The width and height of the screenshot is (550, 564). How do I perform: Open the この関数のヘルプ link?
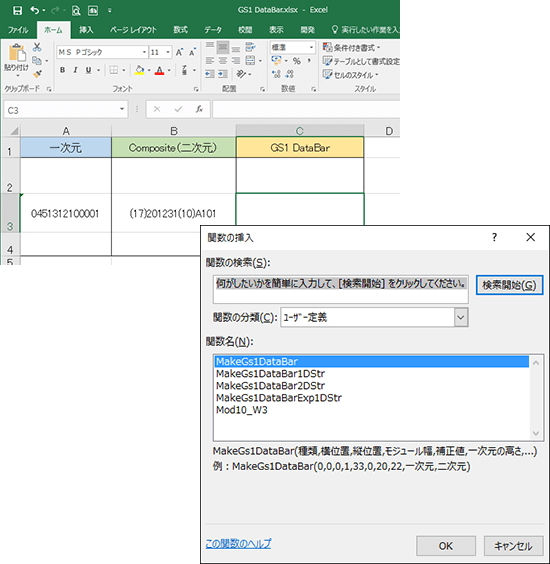click(x=238, y=543)
